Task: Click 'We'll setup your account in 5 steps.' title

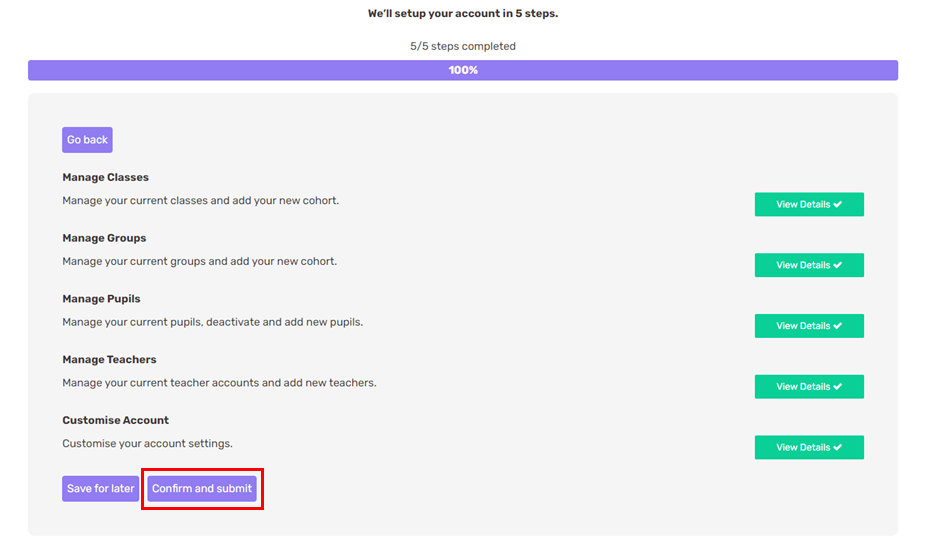Action: 463,14
